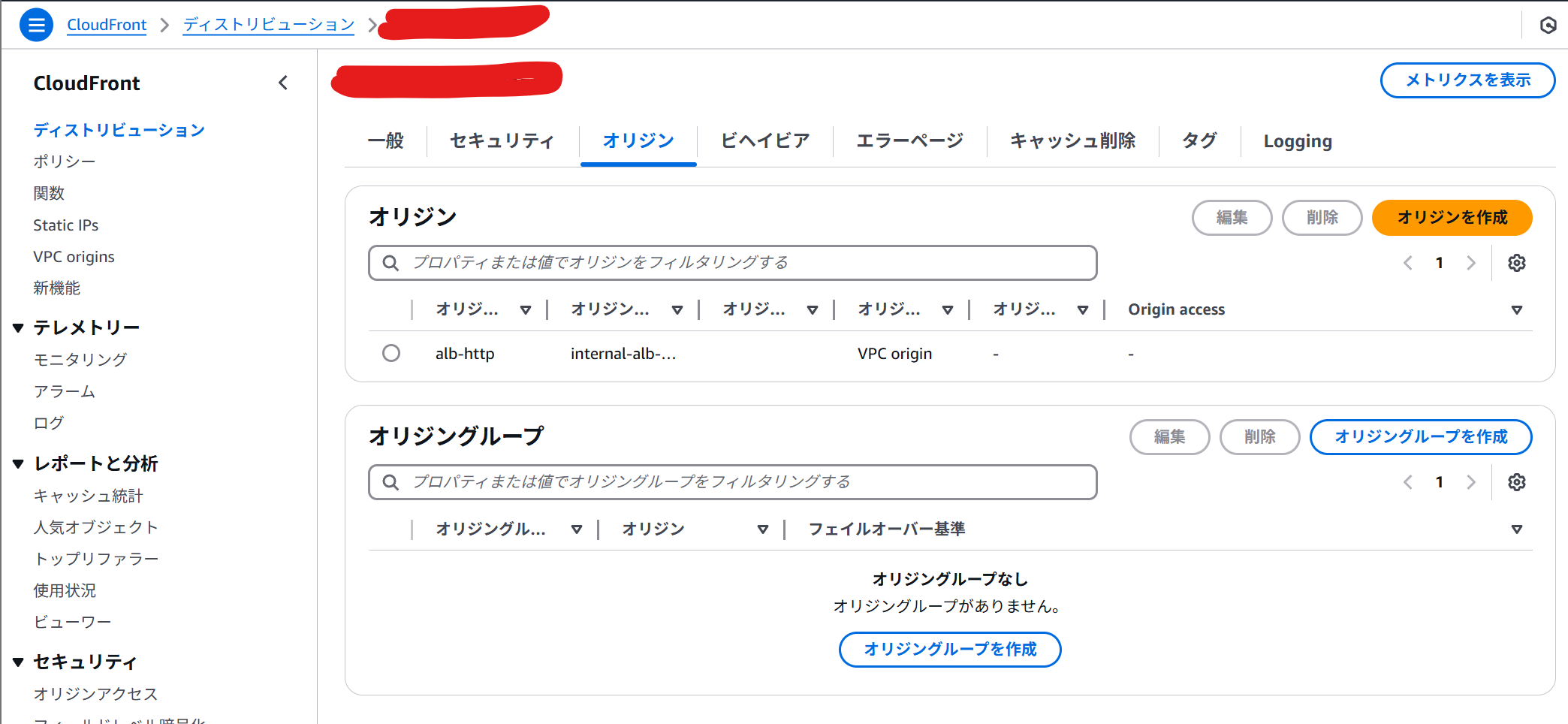Open ビューワー in sidebar
Viewport: 1568px width, 724px height.
pyautogui.click(x=72, y=622)
